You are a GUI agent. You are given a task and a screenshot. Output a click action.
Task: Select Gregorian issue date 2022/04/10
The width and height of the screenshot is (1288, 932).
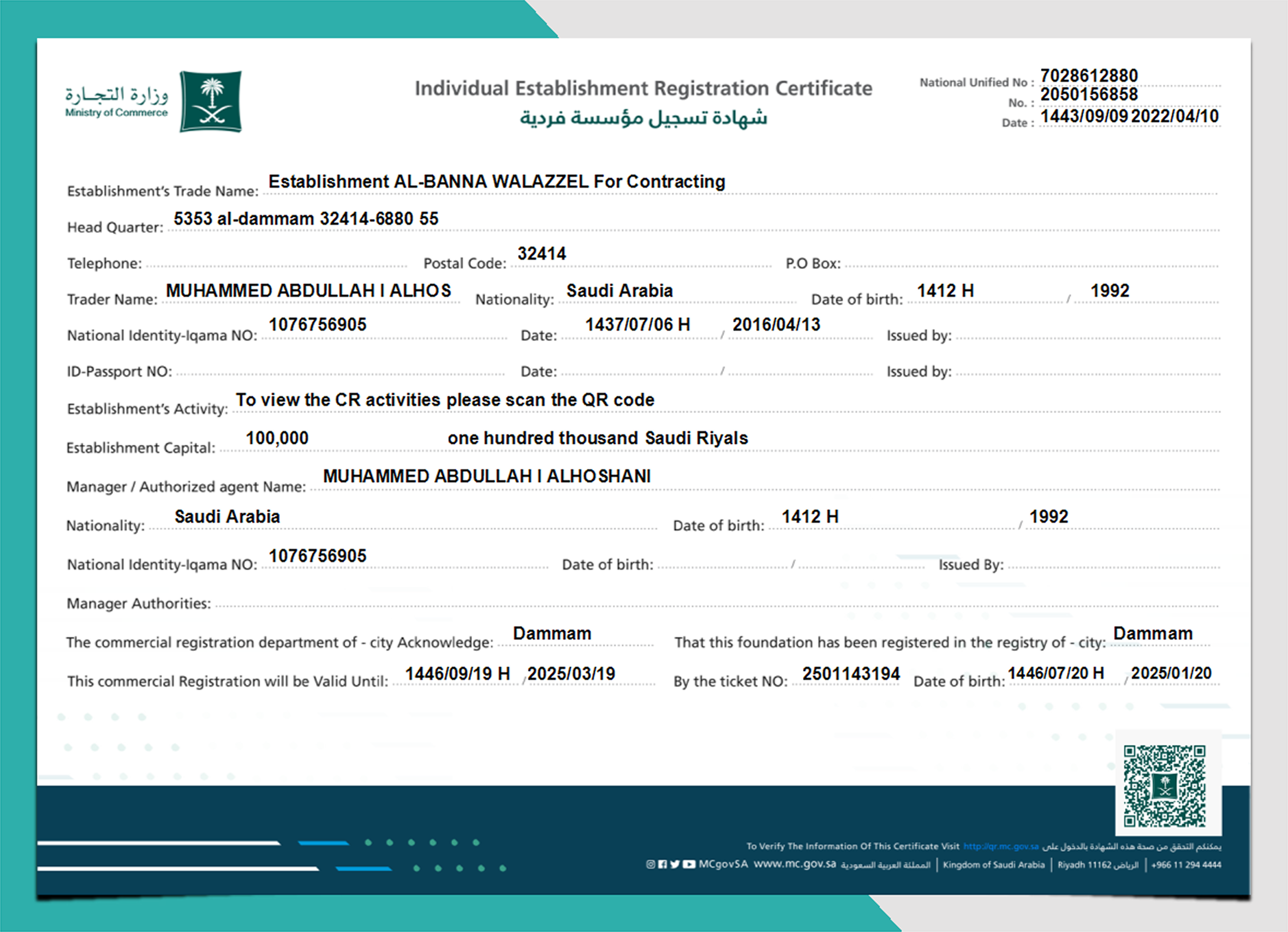pos(1174,116)
